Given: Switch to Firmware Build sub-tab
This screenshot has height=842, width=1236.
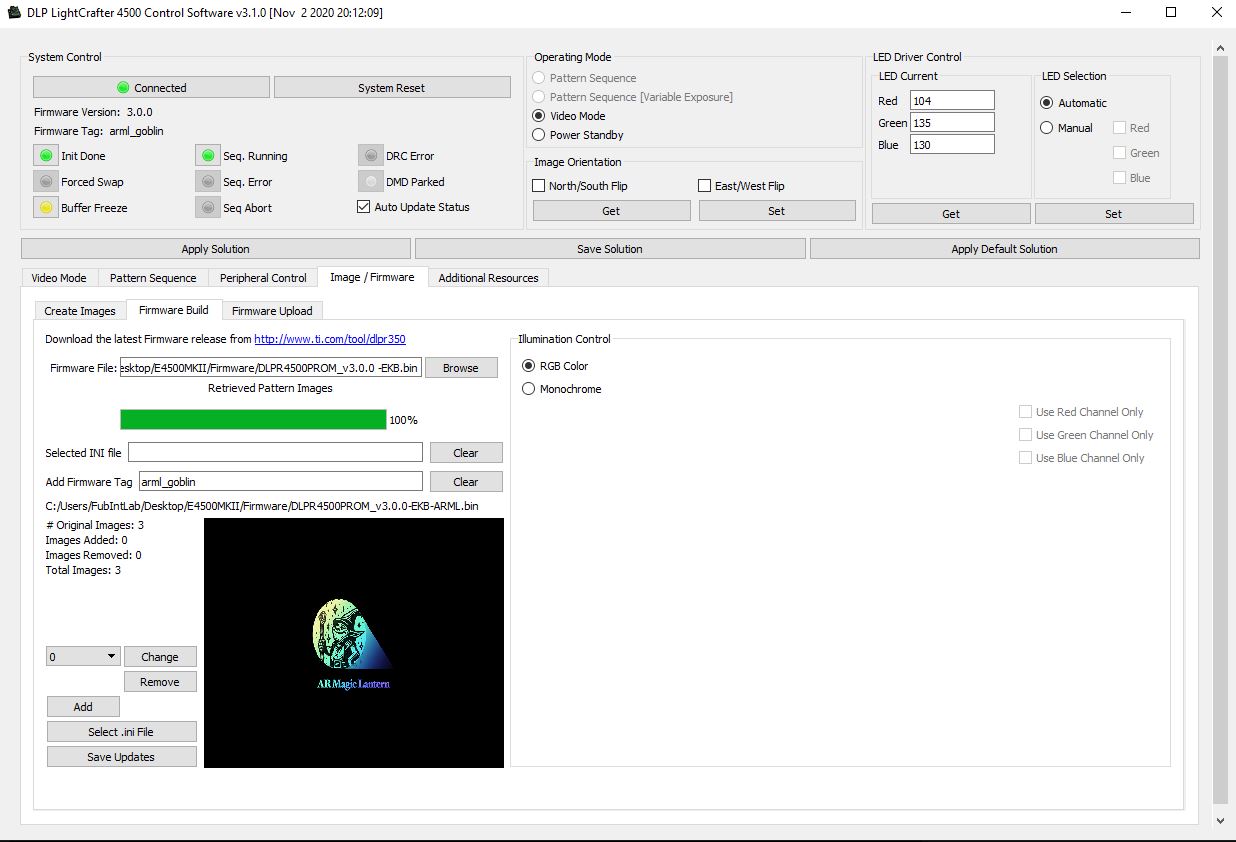Looking at the screenshot, I should 174,310.
